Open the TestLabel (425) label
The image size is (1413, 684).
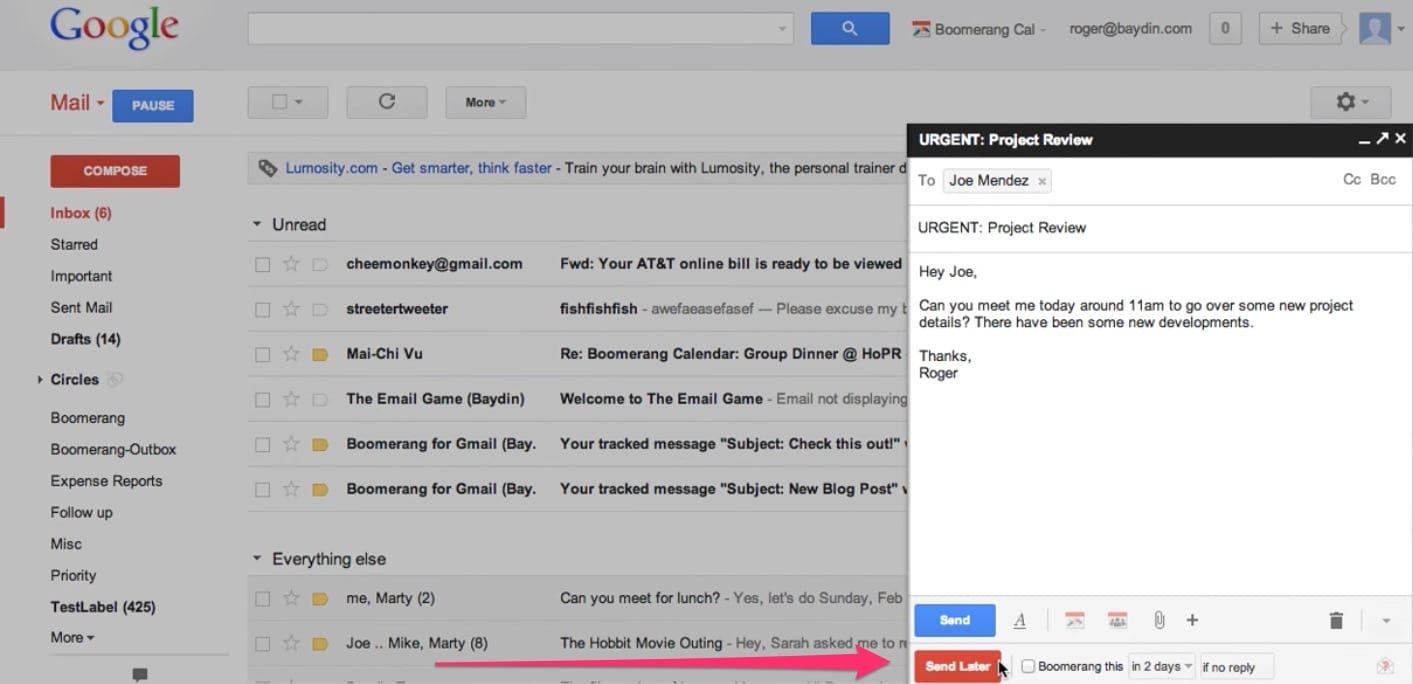[x=103, y=607]
